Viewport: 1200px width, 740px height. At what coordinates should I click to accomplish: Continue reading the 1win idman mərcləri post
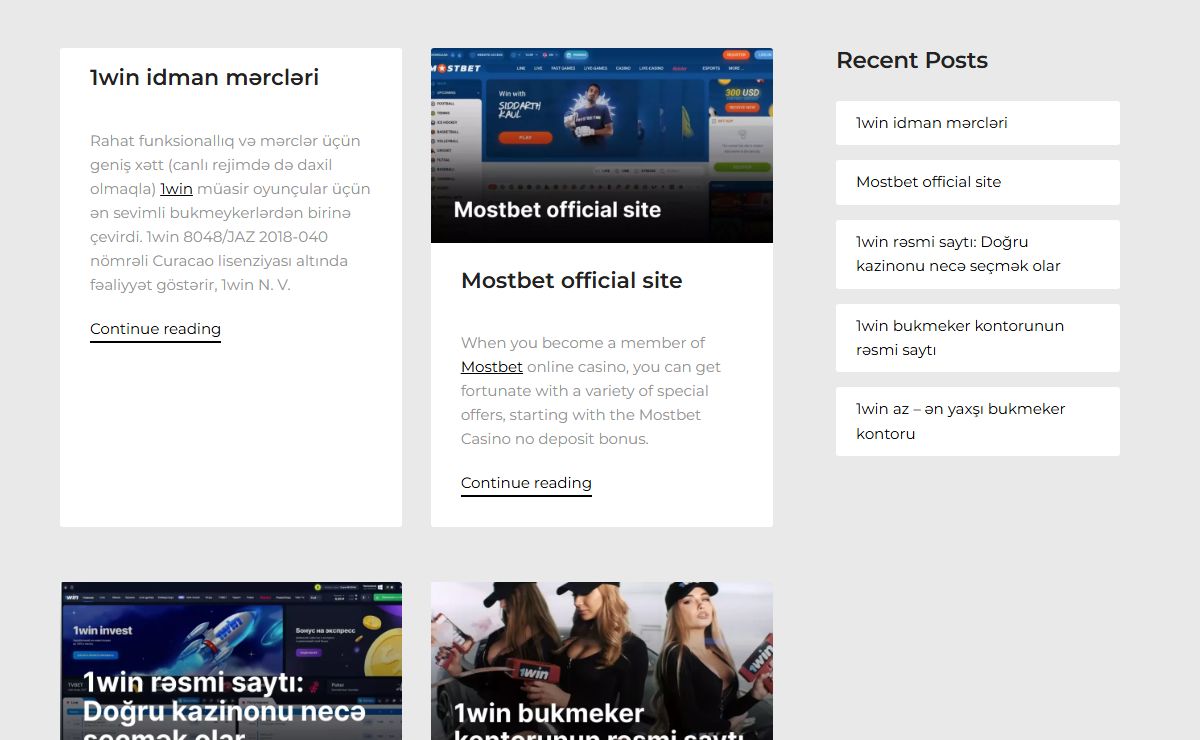click(155, 329)
